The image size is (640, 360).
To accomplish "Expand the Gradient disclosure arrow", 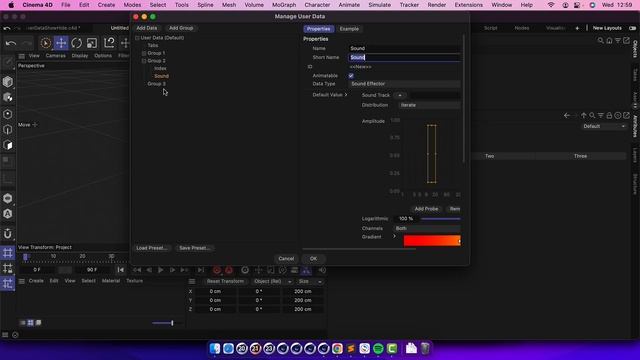I will pyautogui.click(x=394, y=236).
